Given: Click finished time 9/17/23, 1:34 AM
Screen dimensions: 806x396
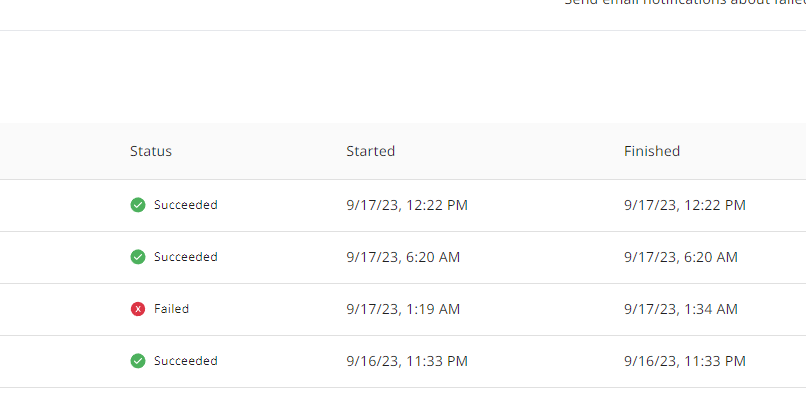Looking at the screenshot, I should (681, 309).
